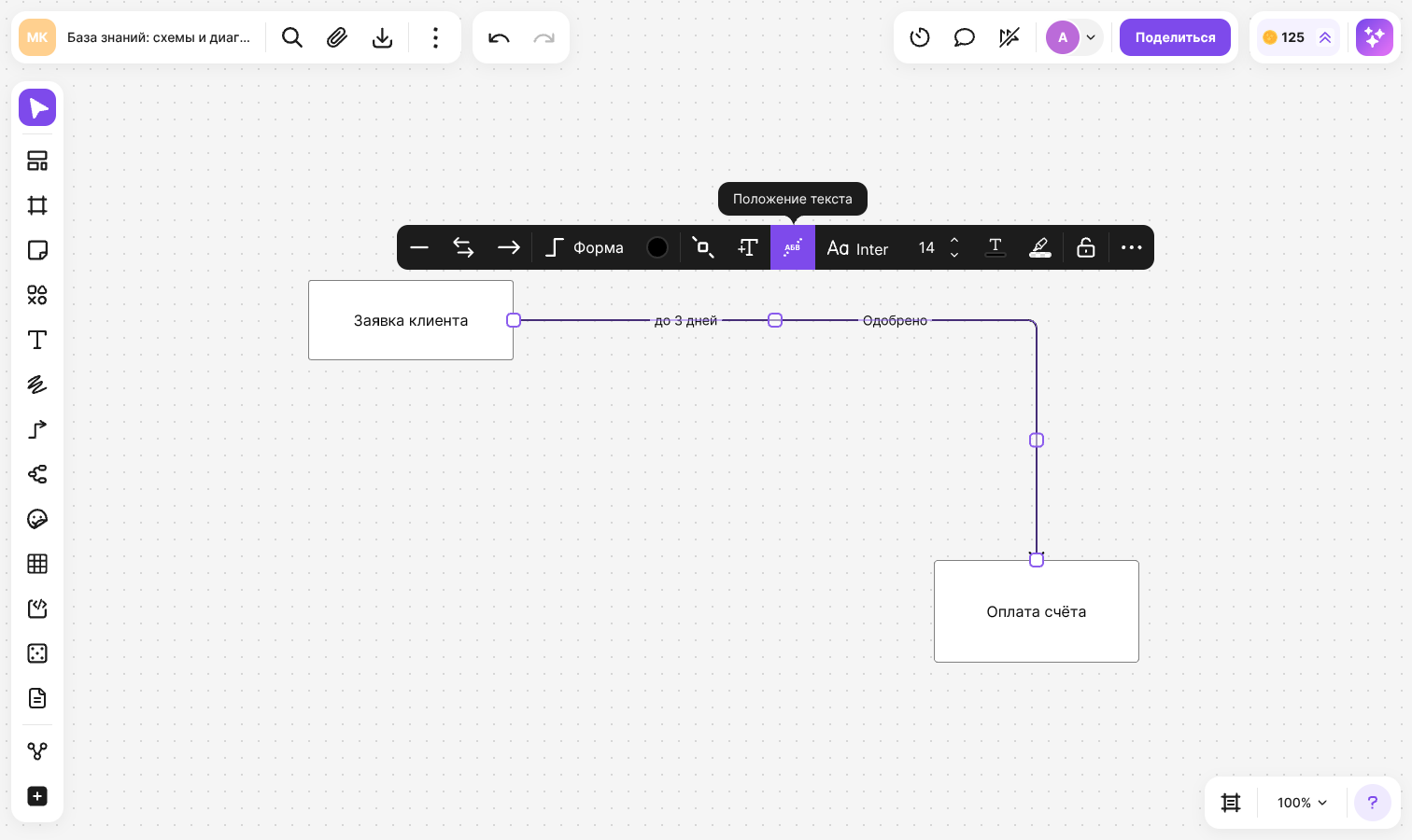
Task: Swap connector direction arrows
Action: point(464,247)
